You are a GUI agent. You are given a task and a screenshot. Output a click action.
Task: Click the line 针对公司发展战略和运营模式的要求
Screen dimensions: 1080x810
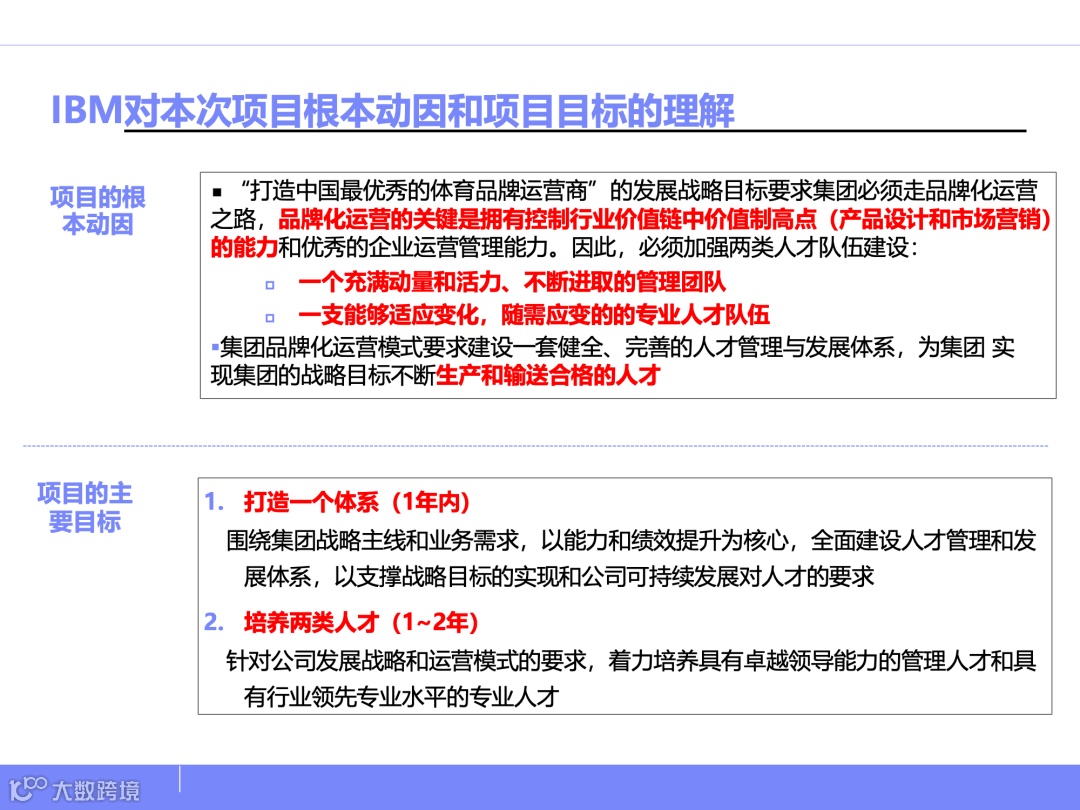[x=631, y=661]
